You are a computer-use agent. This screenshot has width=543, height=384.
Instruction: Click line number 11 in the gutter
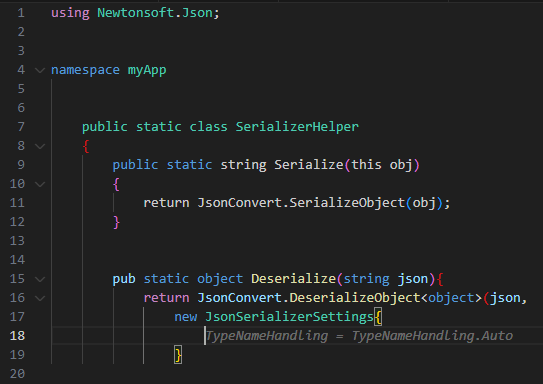click(17, 203)
